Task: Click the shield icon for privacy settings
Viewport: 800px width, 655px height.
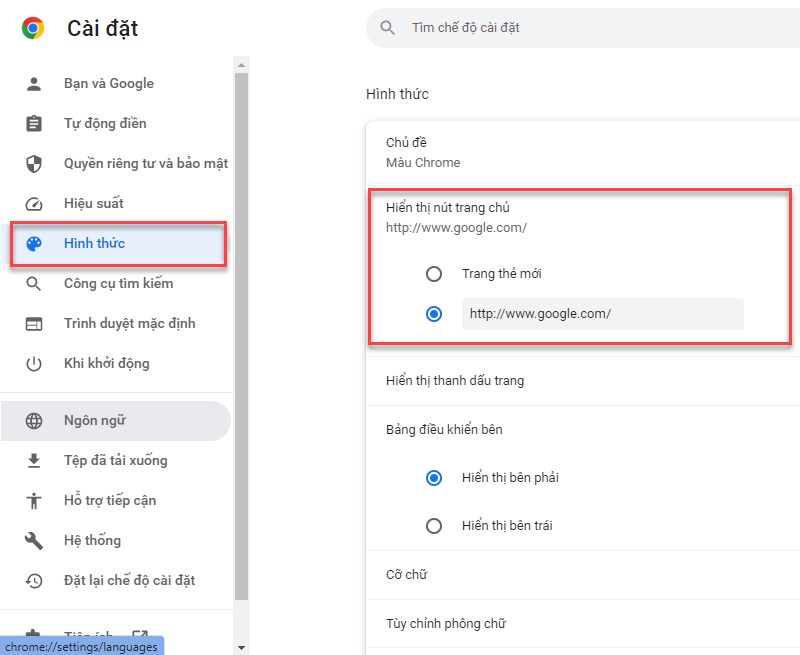Action: point(34,164)
